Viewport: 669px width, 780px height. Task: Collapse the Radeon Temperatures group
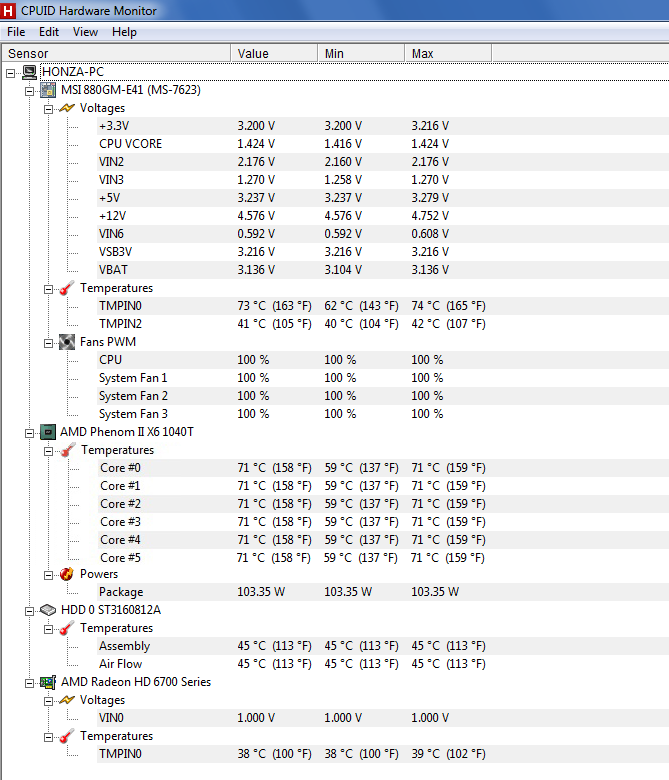point(48,737)
